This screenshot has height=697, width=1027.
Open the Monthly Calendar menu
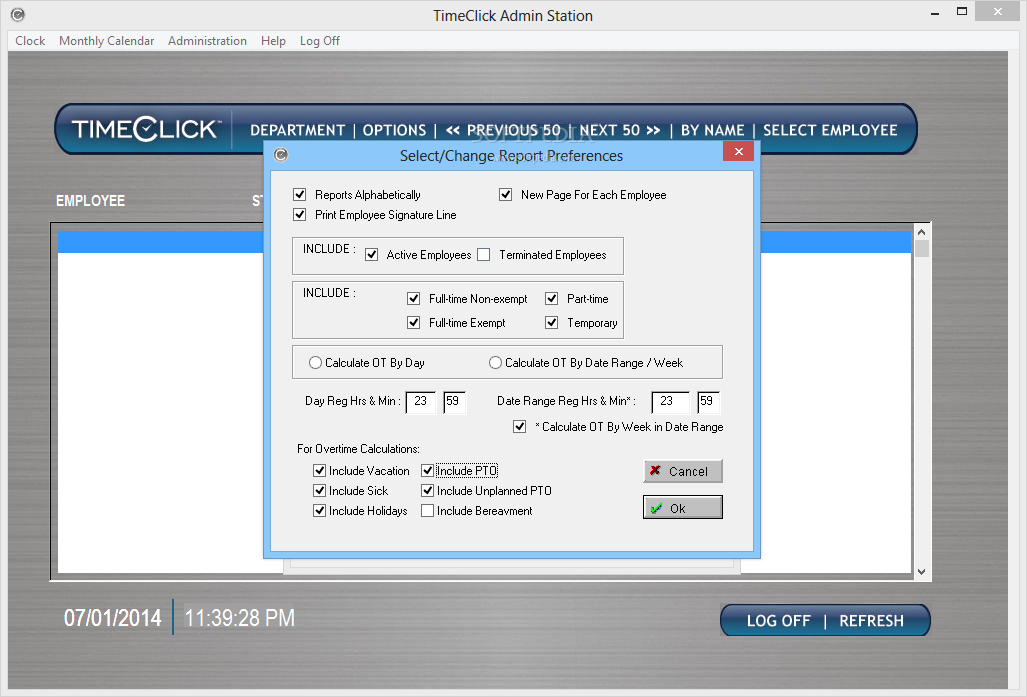coord(106,41)
